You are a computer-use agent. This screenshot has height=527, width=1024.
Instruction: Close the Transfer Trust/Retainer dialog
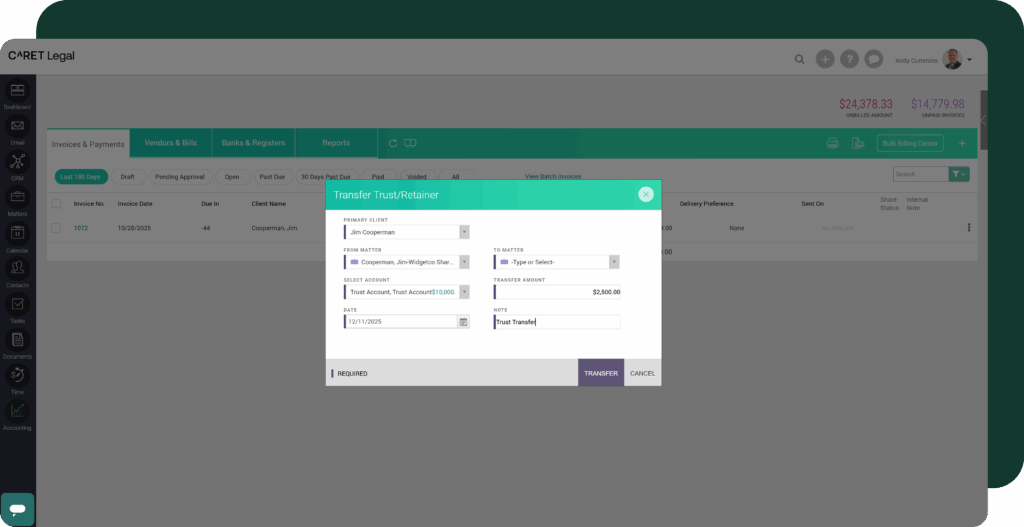[646, 194]
